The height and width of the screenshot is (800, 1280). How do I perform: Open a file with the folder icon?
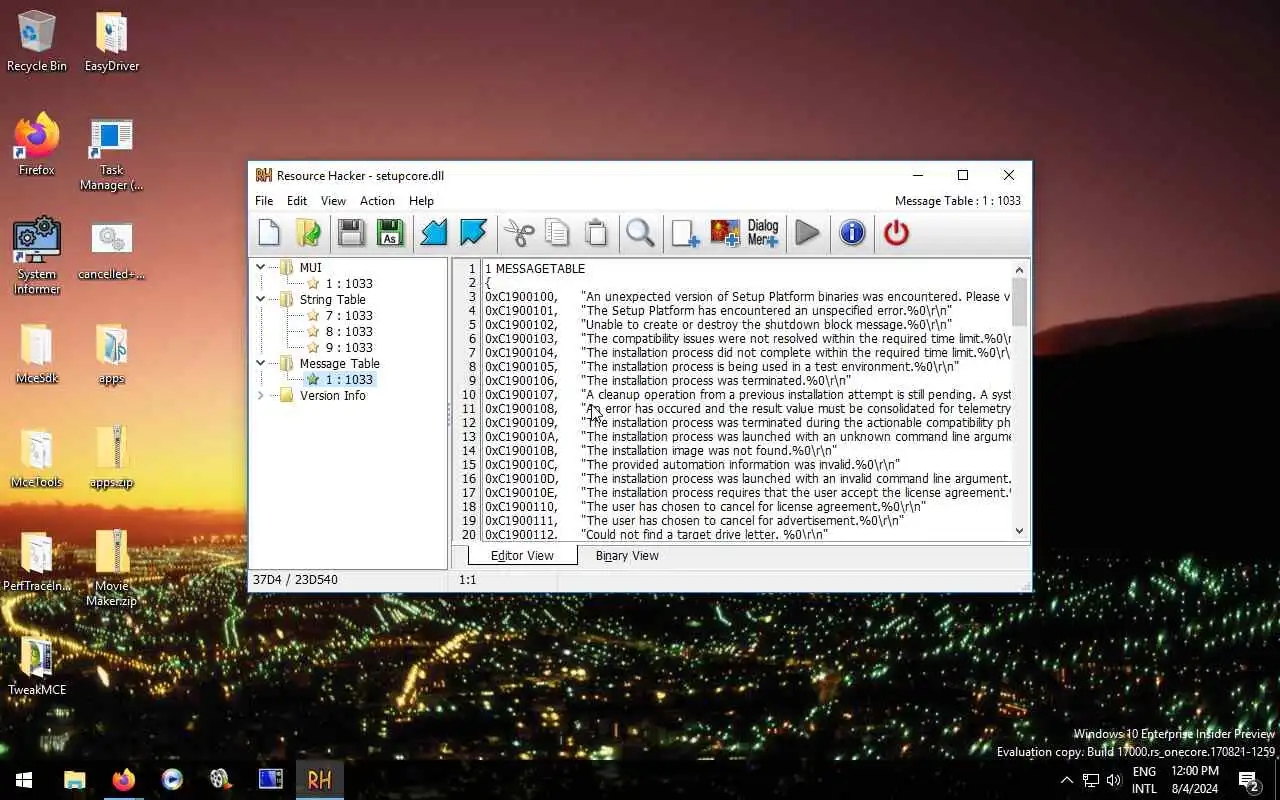pos(309,233)
